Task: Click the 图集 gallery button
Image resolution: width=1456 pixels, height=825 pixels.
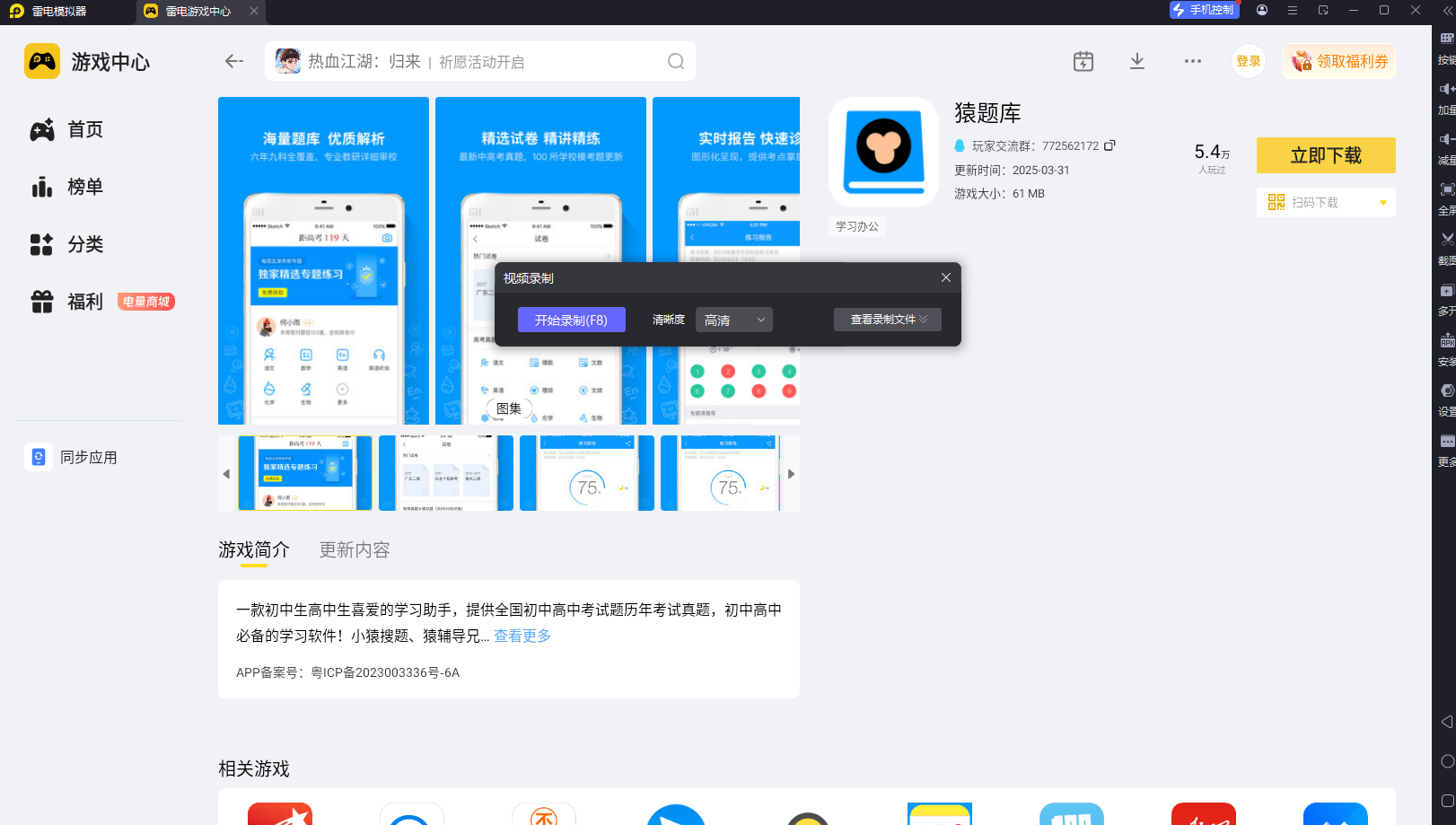Action: [x=509, y=408]
